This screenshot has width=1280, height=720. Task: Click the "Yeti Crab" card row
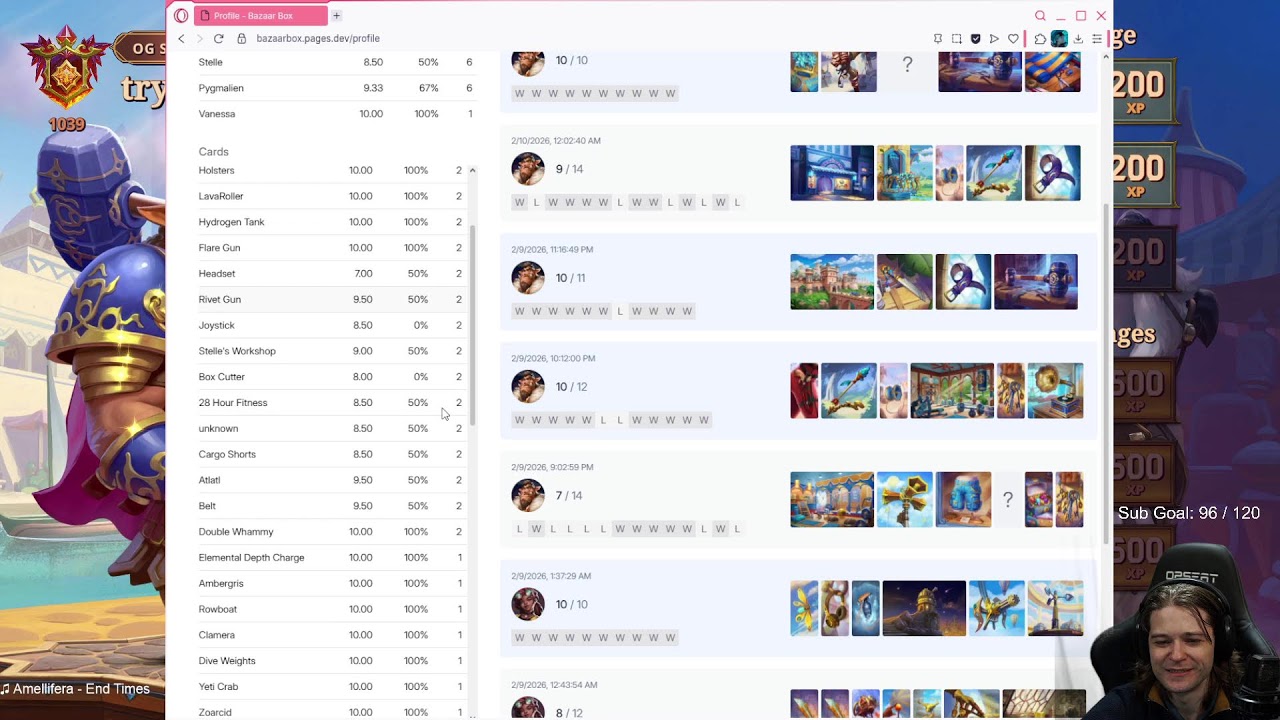pyautogui.click(x=331, y=687)
